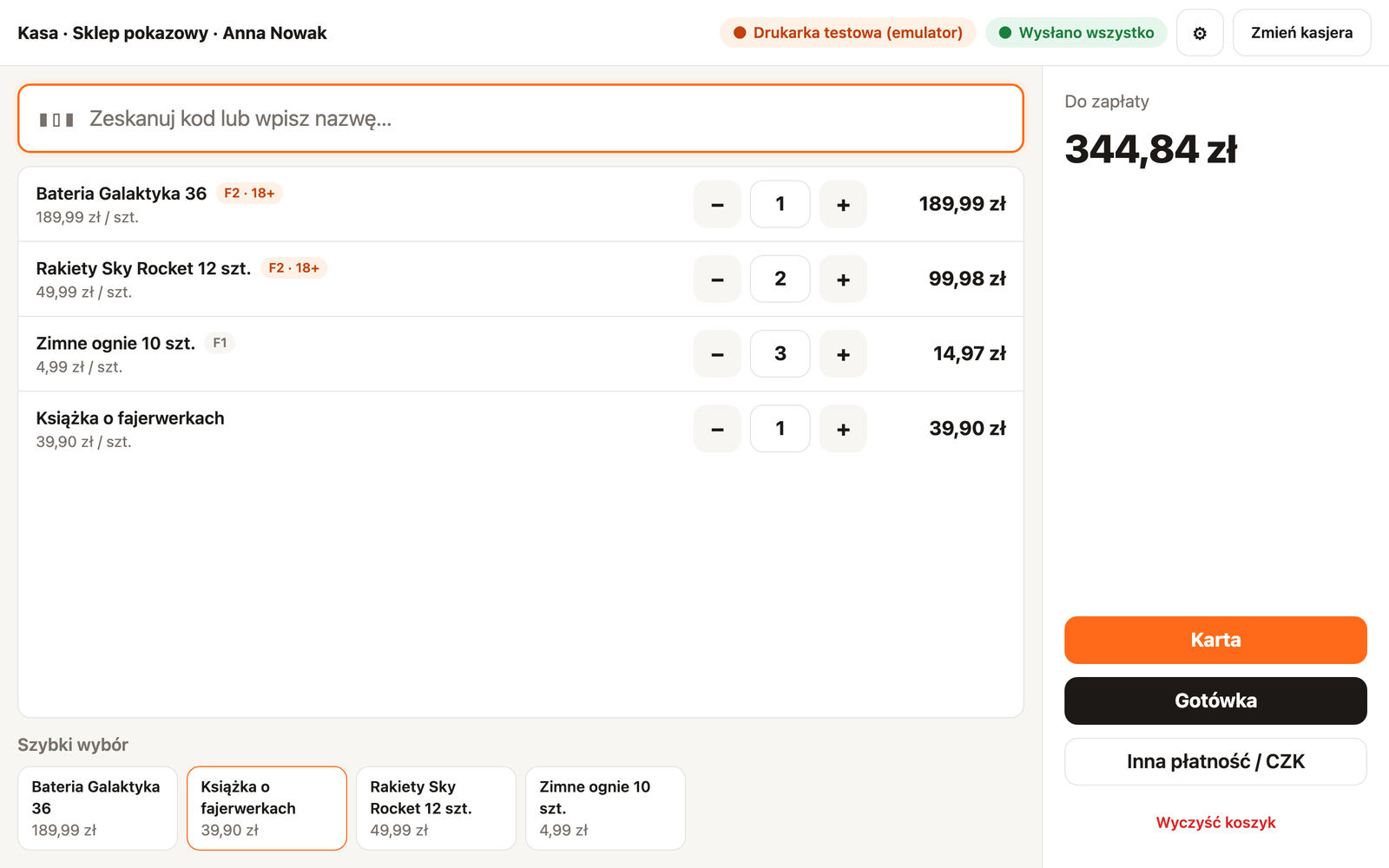
Task: Add Bateria Galaktyka 36 from quick pick
Action: [x=97, y=808]
